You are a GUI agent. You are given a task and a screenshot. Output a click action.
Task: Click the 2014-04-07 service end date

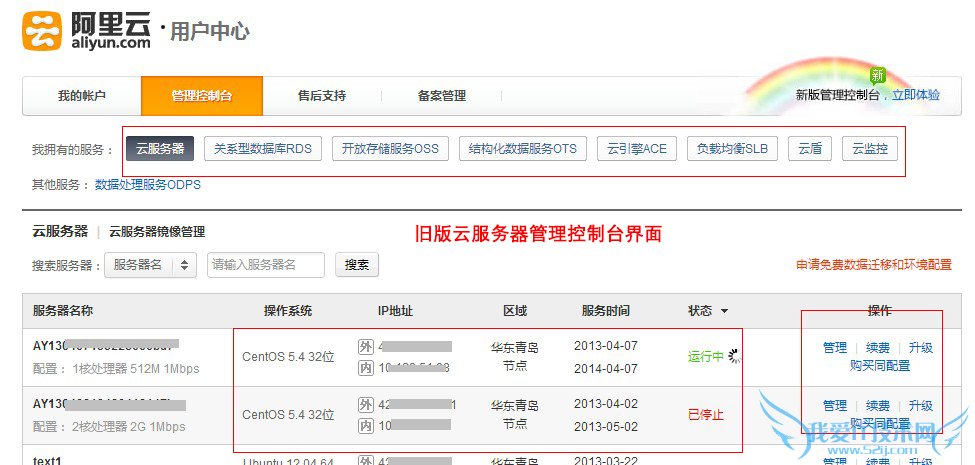click(x=606, y=369)
